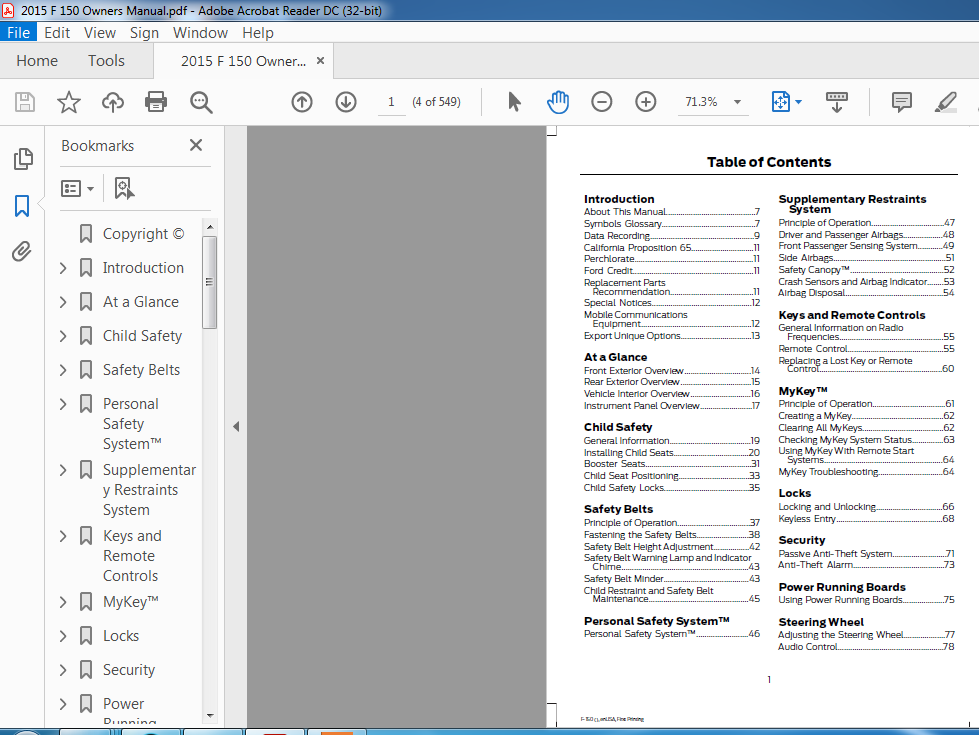
Task: Click the page number input field
Action: click(391, 102)
